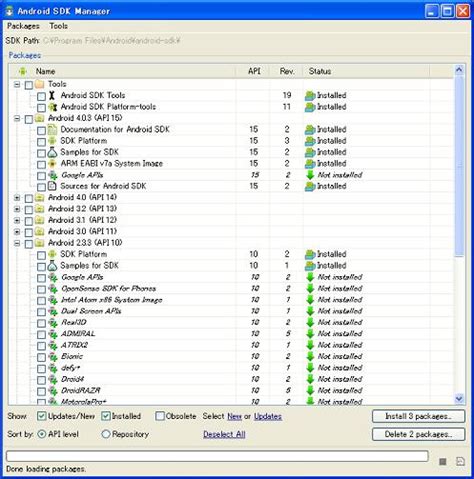The width and height of the screenshot is (474, 479).
Task: Select the Intel Atom x86 System Image checkbox
Action: coord(41,300)
